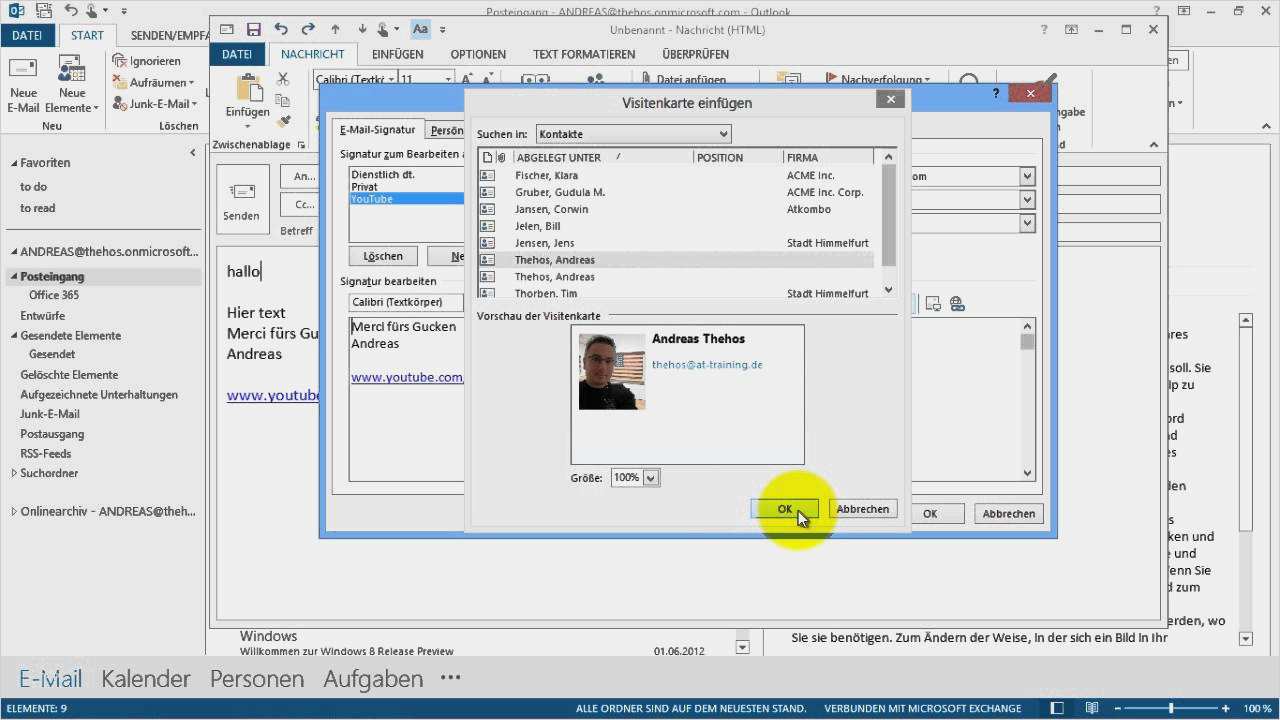Click the save disk icon in message toolbar

pos(254,30)
